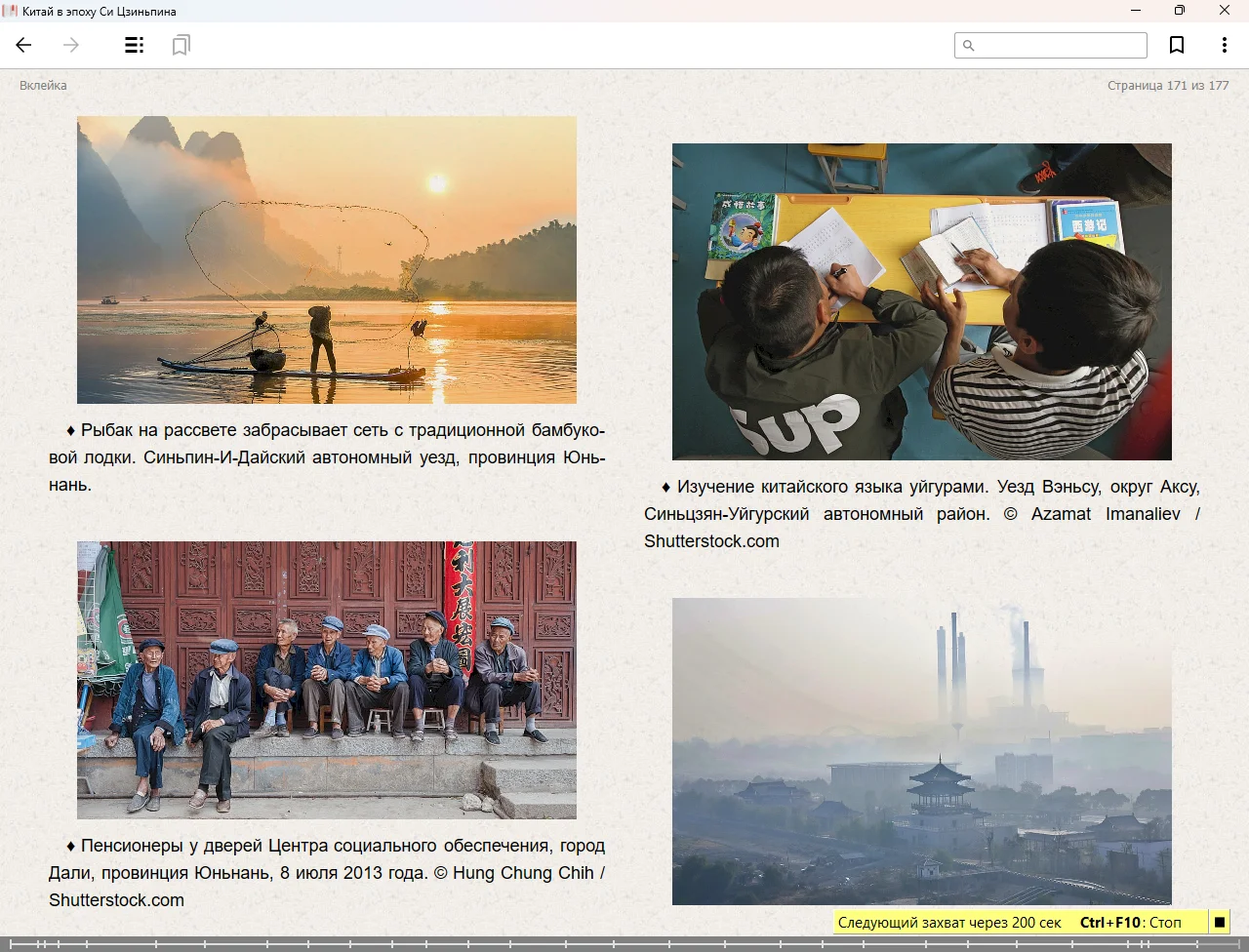Stop capture with the black square button

click(1219, 922)
